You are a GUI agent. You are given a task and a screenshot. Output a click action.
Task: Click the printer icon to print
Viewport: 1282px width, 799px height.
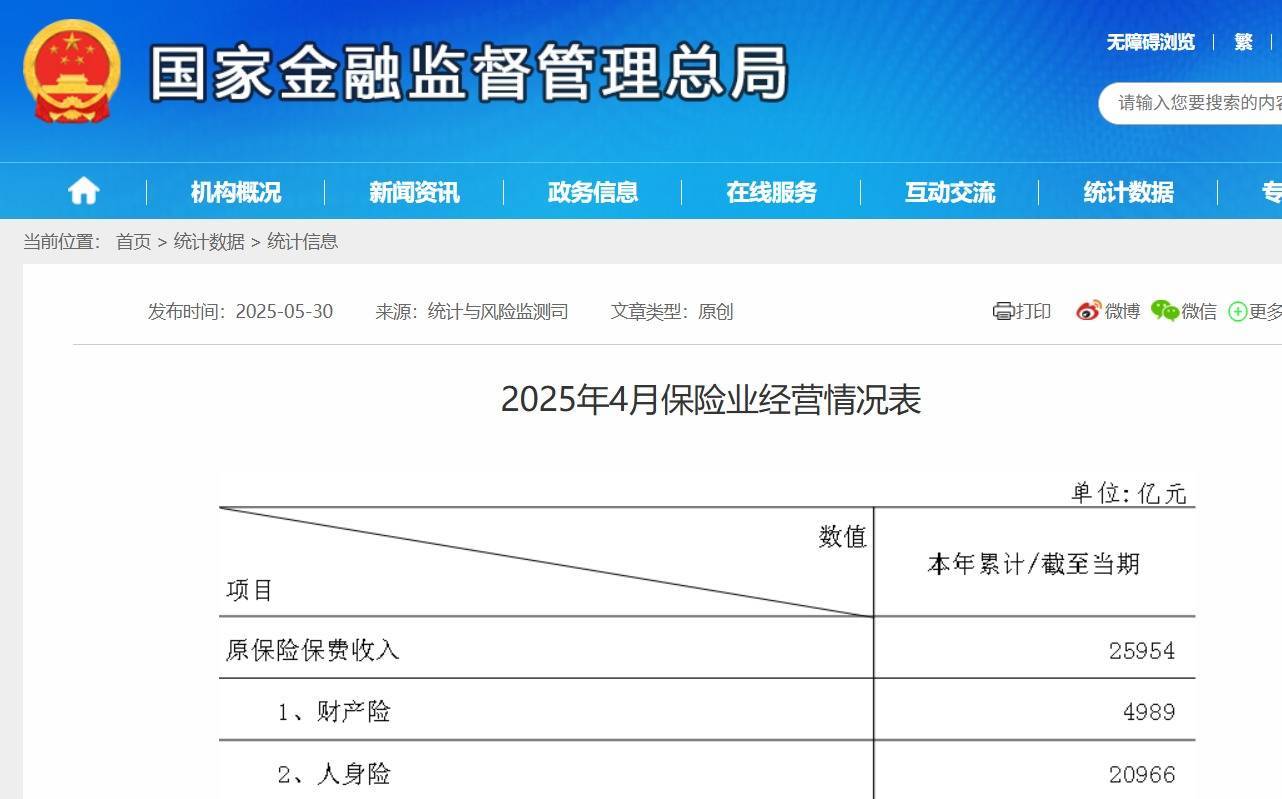click(1003, 311)
